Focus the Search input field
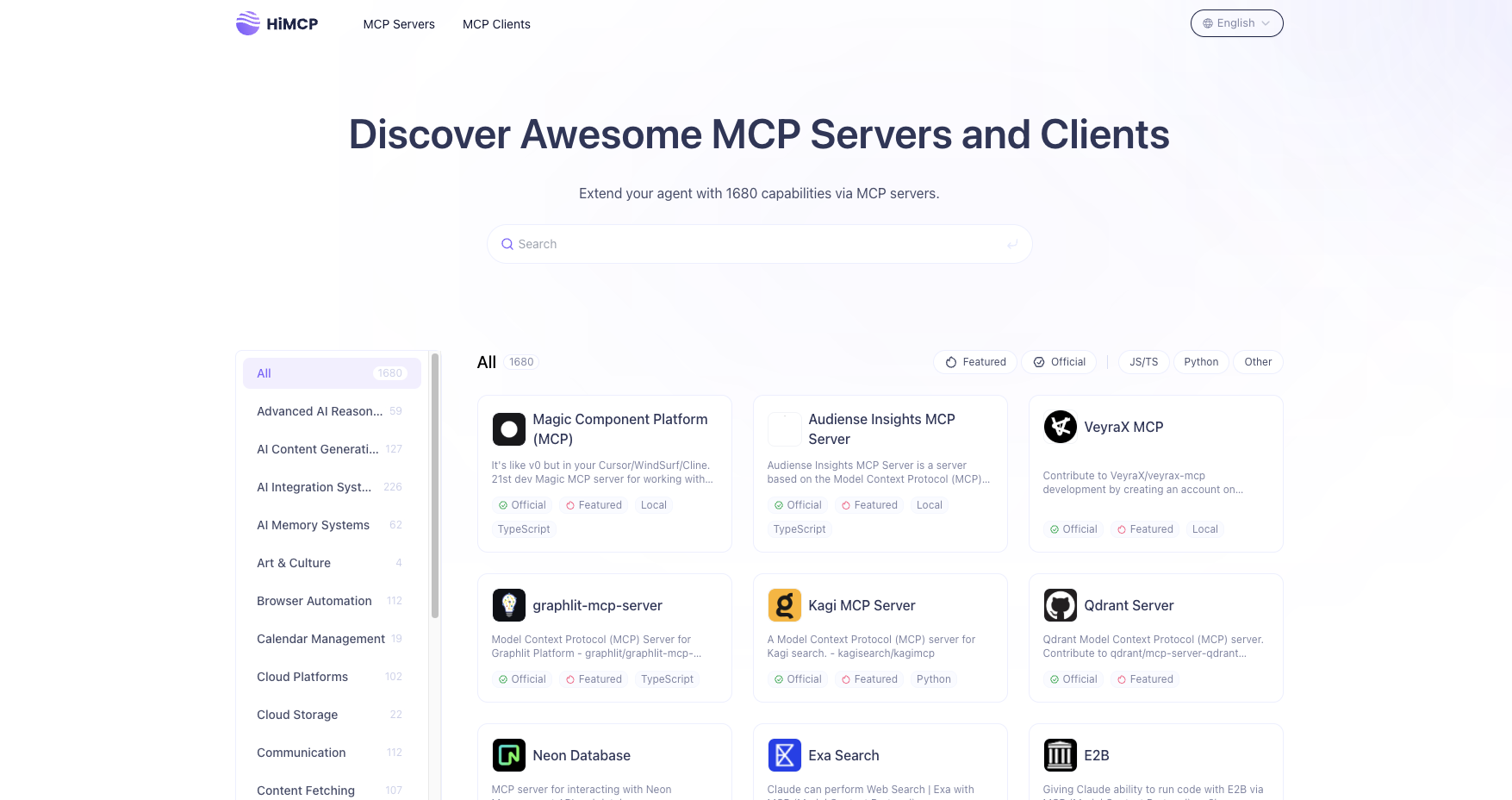 coord(759,244)
